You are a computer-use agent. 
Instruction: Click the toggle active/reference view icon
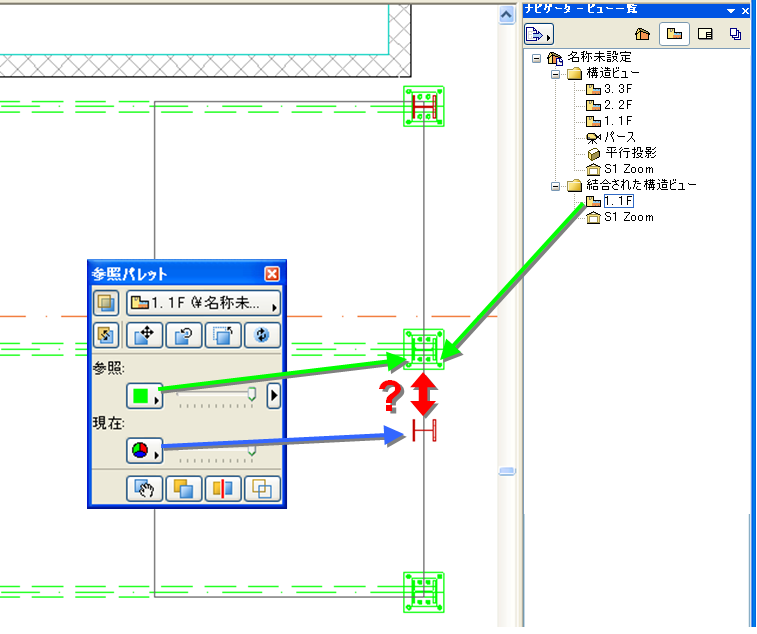pyautogui.click(x=183, y=489)
